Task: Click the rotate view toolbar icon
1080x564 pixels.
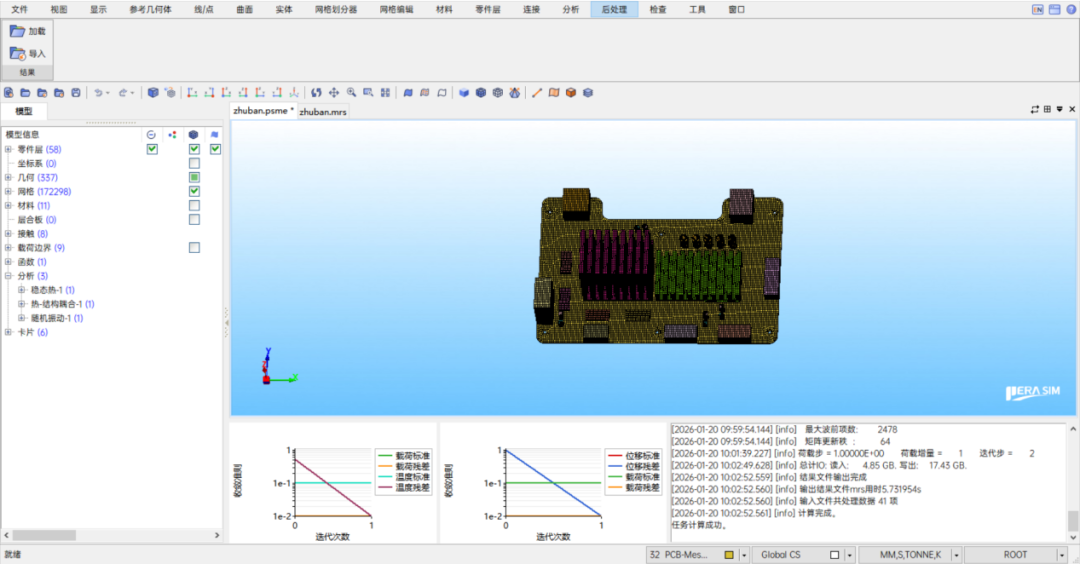Action: [317, 93]
